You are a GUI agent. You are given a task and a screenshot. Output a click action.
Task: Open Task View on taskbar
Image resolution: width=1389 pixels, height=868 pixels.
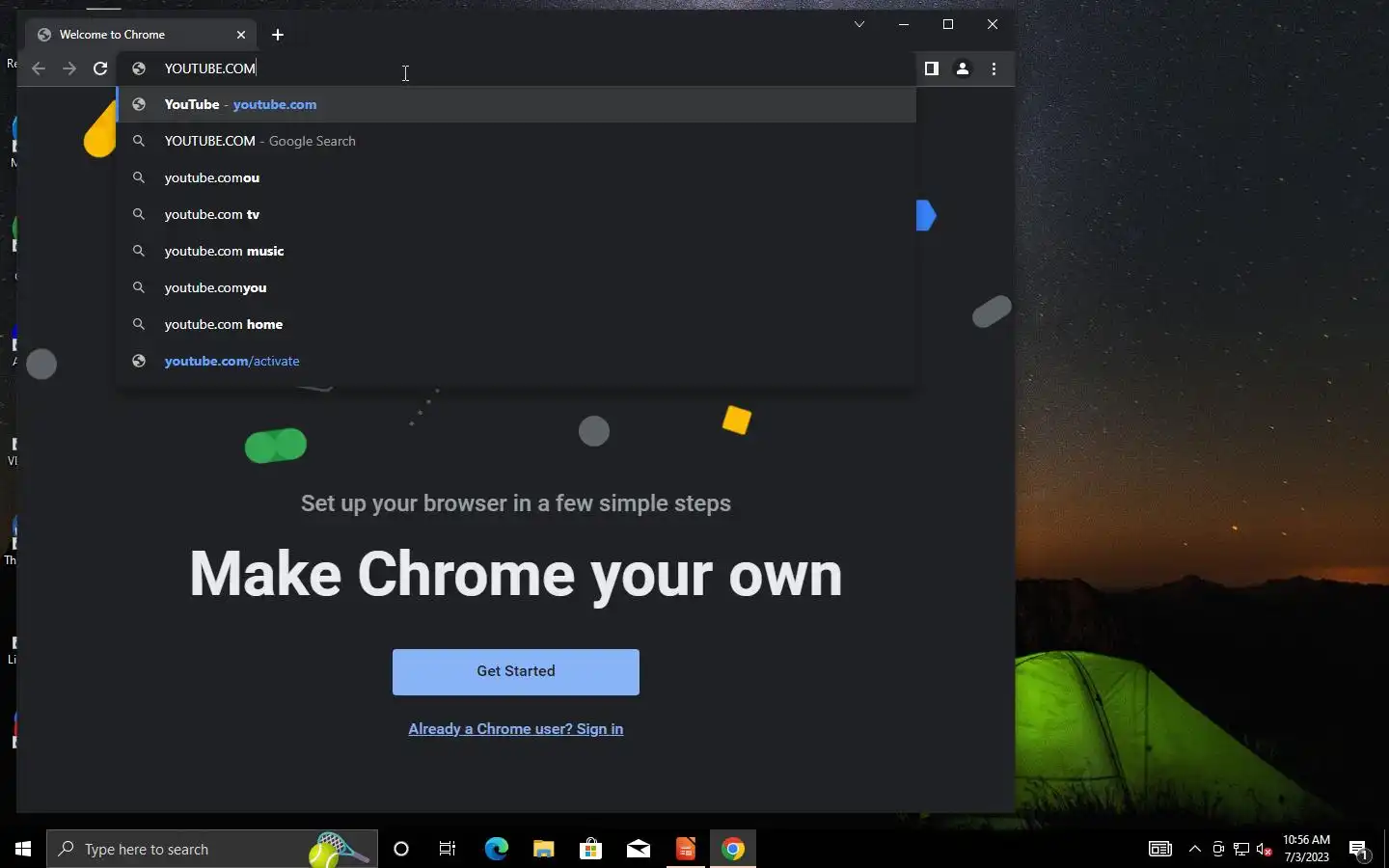(x=448, y=849)
